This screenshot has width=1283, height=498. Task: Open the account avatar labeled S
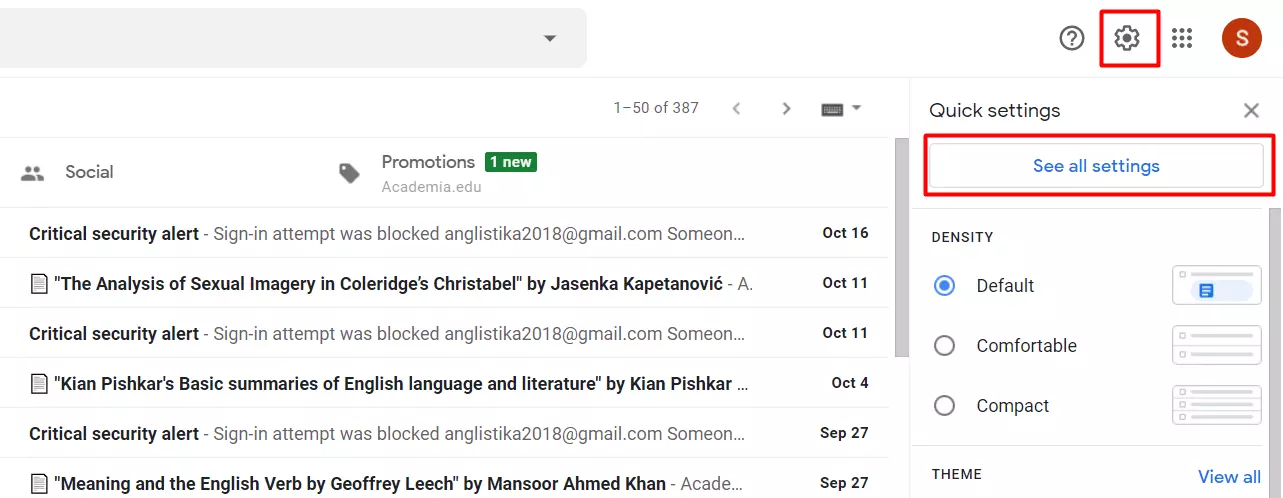[1241, 38]
